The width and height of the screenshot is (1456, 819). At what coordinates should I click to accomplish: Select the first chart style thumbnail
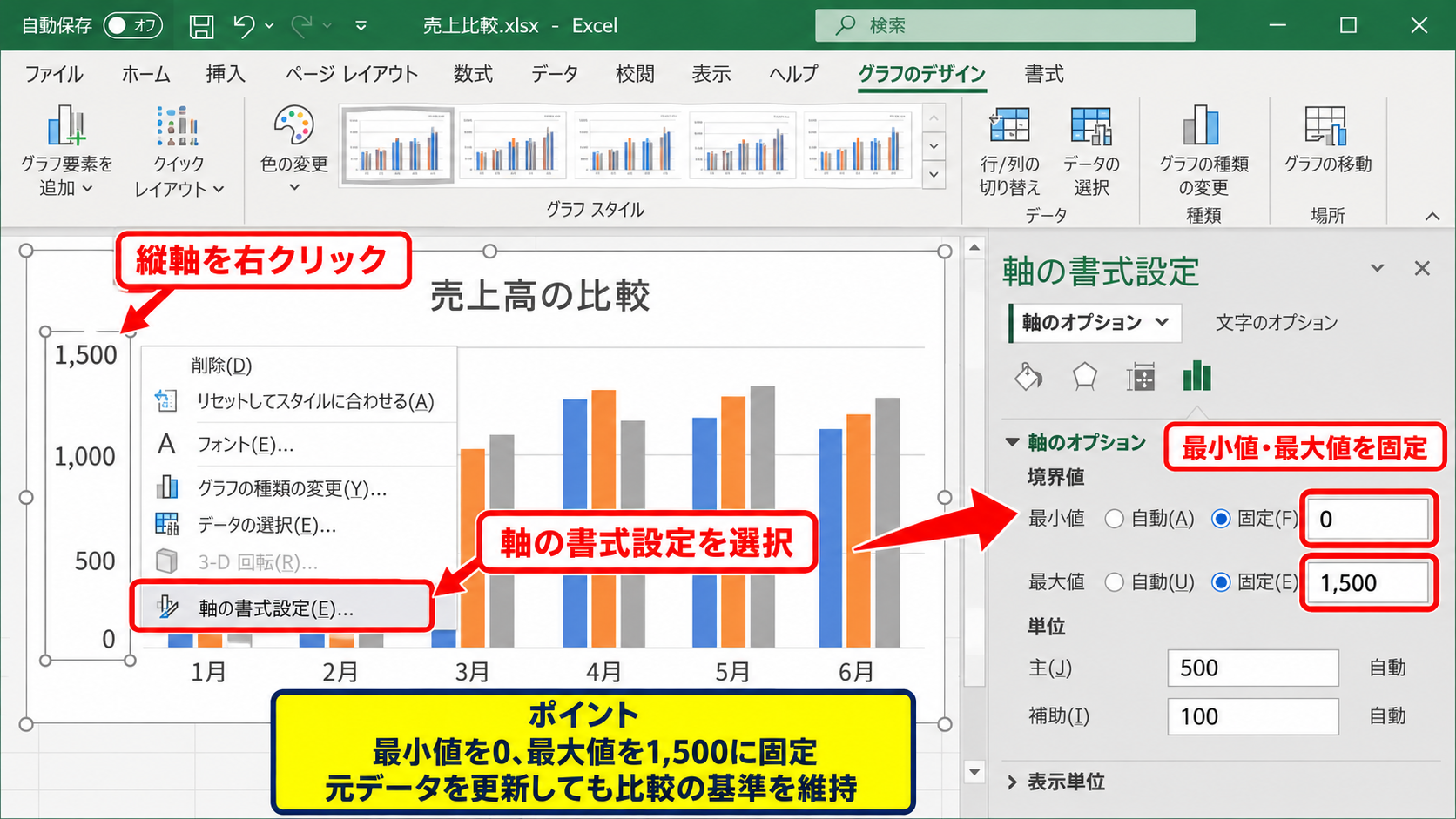[x=397, y=144]
